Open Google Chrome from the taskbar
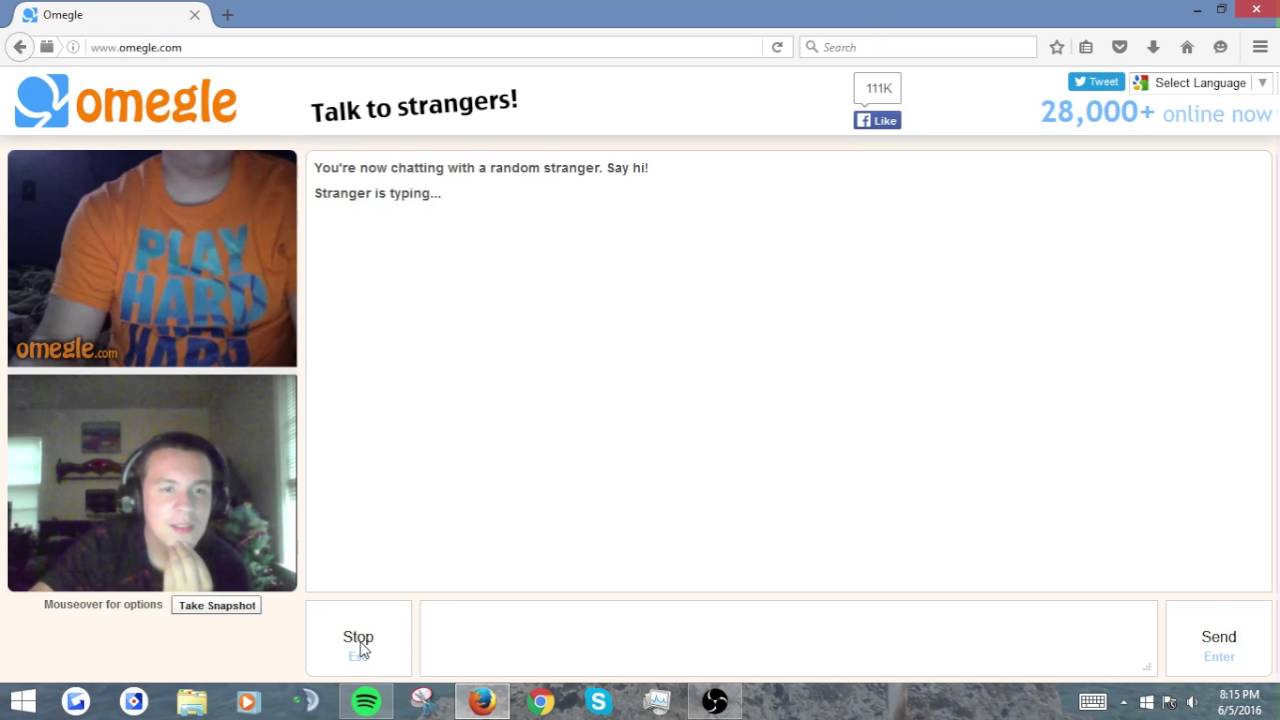The image size is (1280, 720). pyautogui.click(x=541, y=702)
